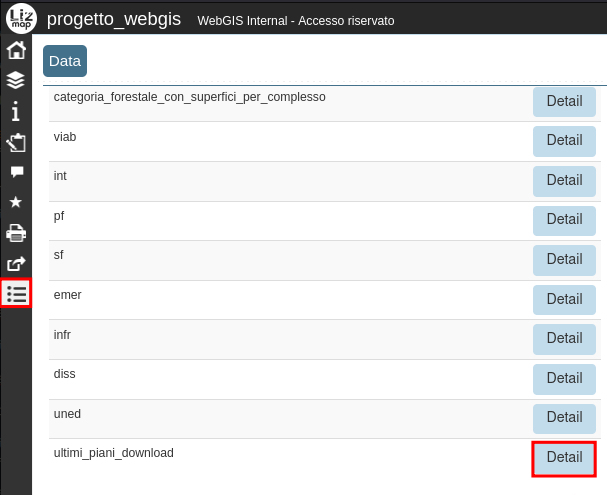Open the Home icon in sidebar

click(x=16, y=50)
